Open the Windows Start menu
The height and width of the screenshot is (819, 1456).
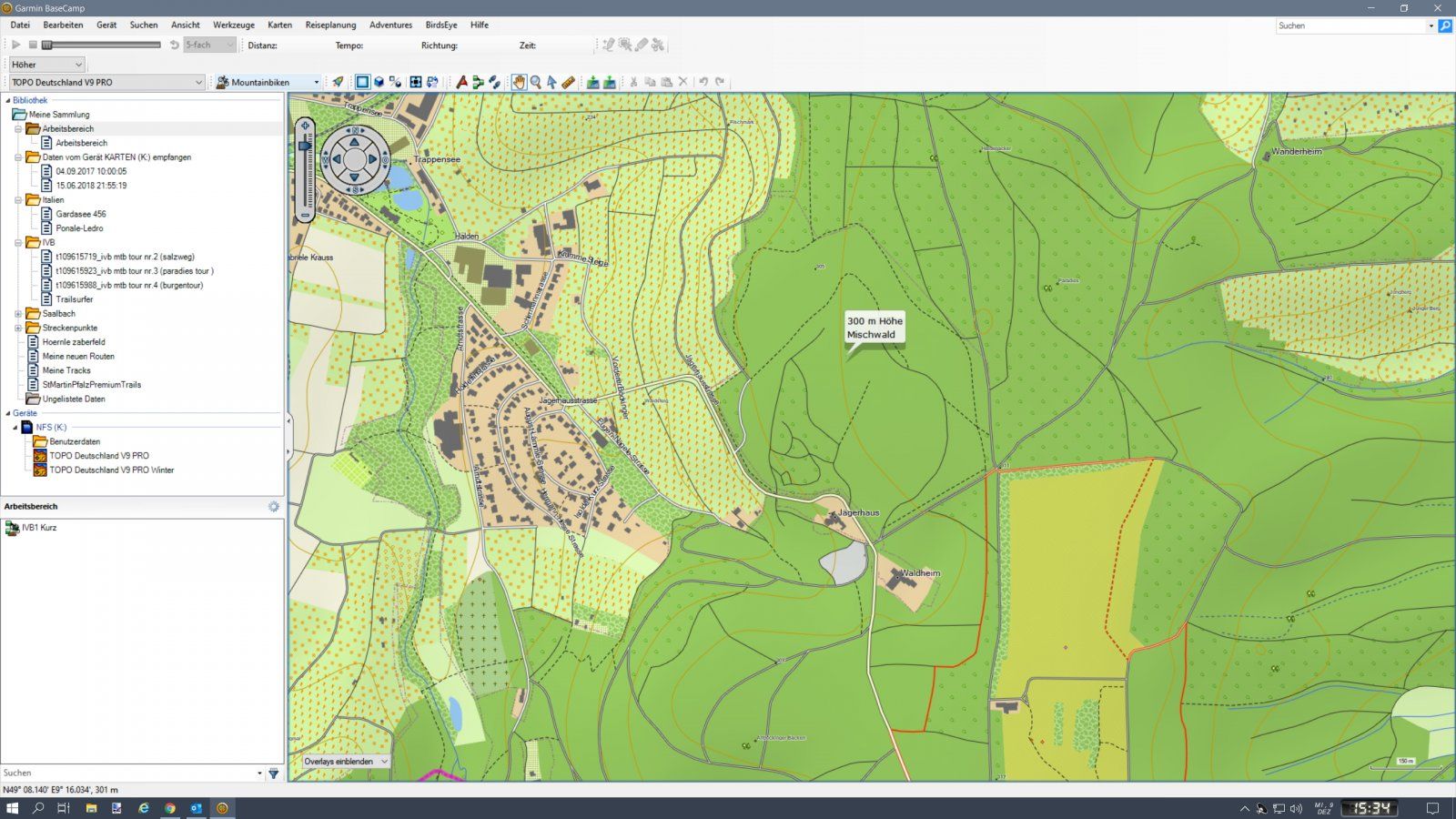pyautogui.click(x=13, y=808)
